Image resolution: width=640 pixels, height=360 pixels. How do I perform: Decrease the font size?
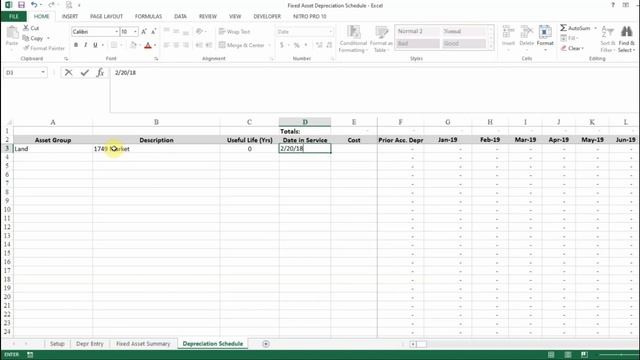tap(153, 31)
